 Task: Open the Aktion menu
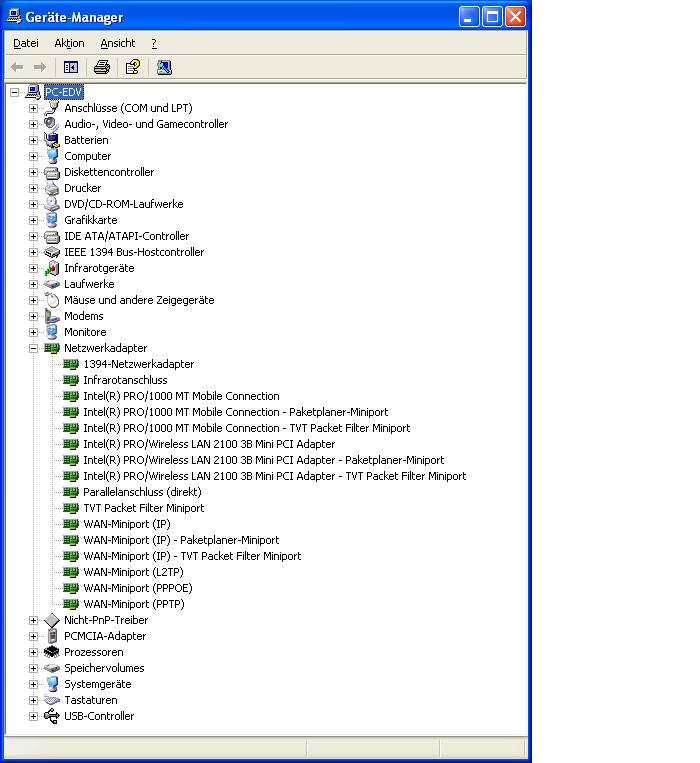click(x=69, y=43)
